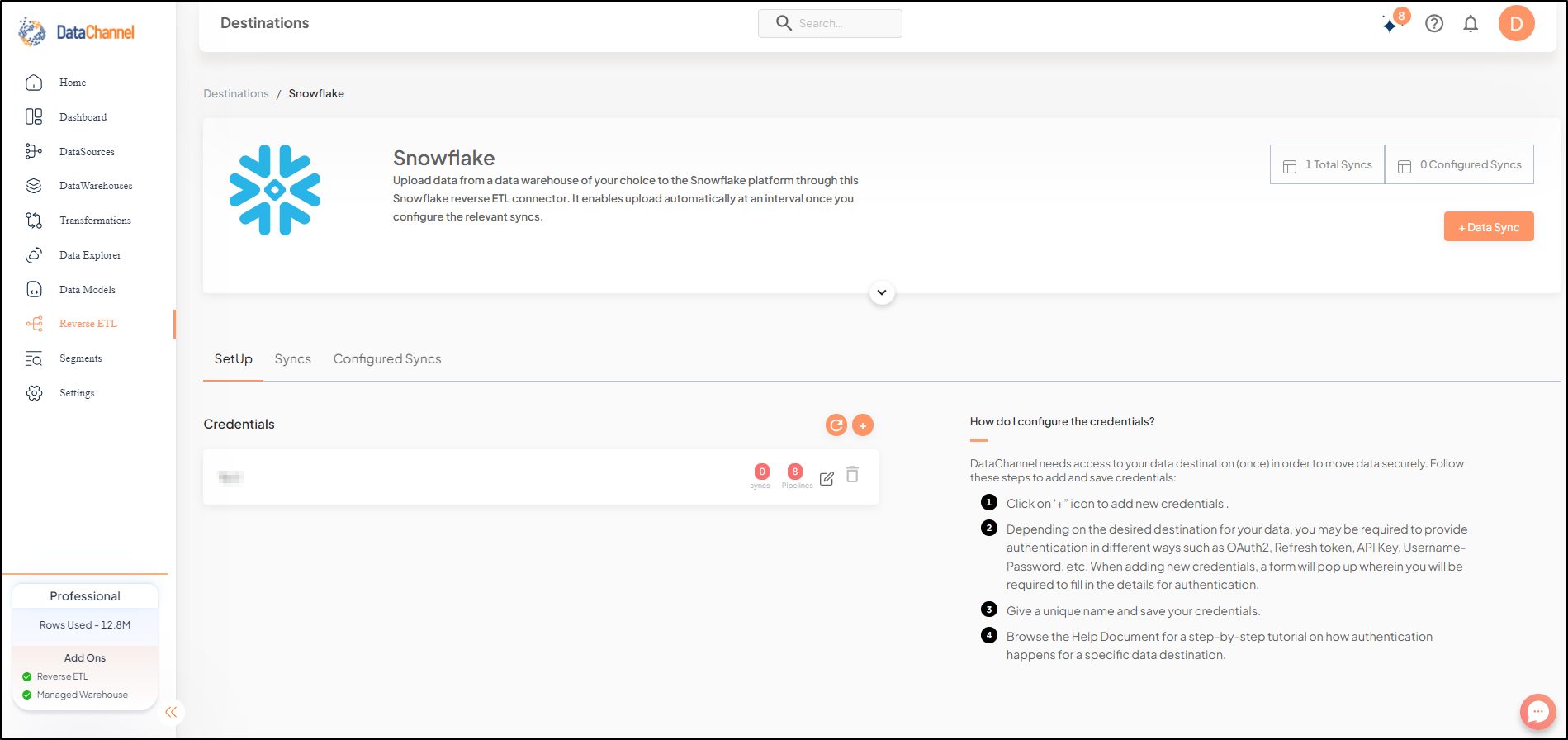Click the Reverse ETL add-on entry
The width and height of the screenshot is (1568, 740).
coord(62,676)
